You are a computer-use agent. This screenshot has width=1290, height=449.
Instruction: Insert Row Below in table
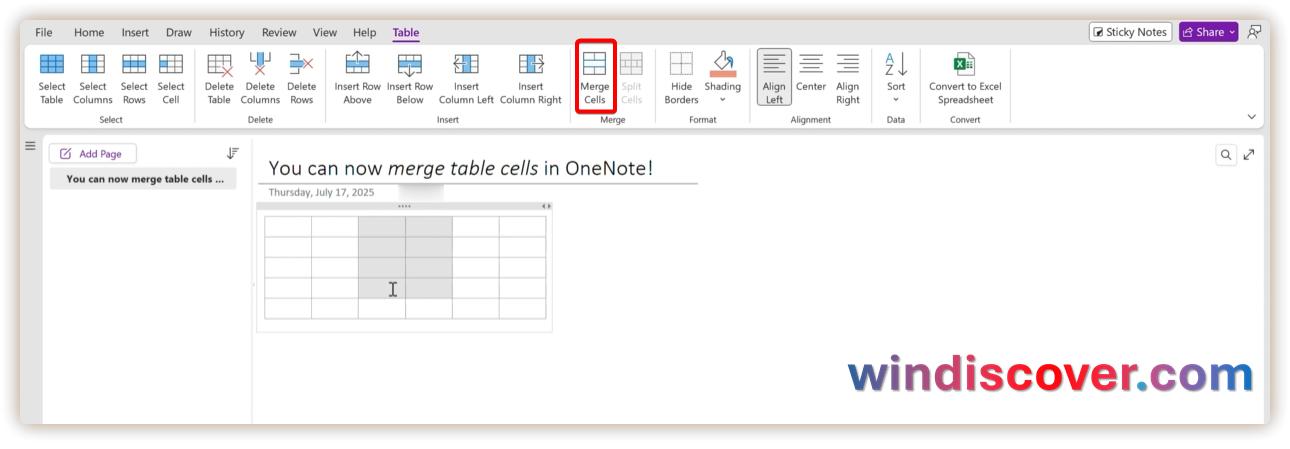(x=410, y=78)
